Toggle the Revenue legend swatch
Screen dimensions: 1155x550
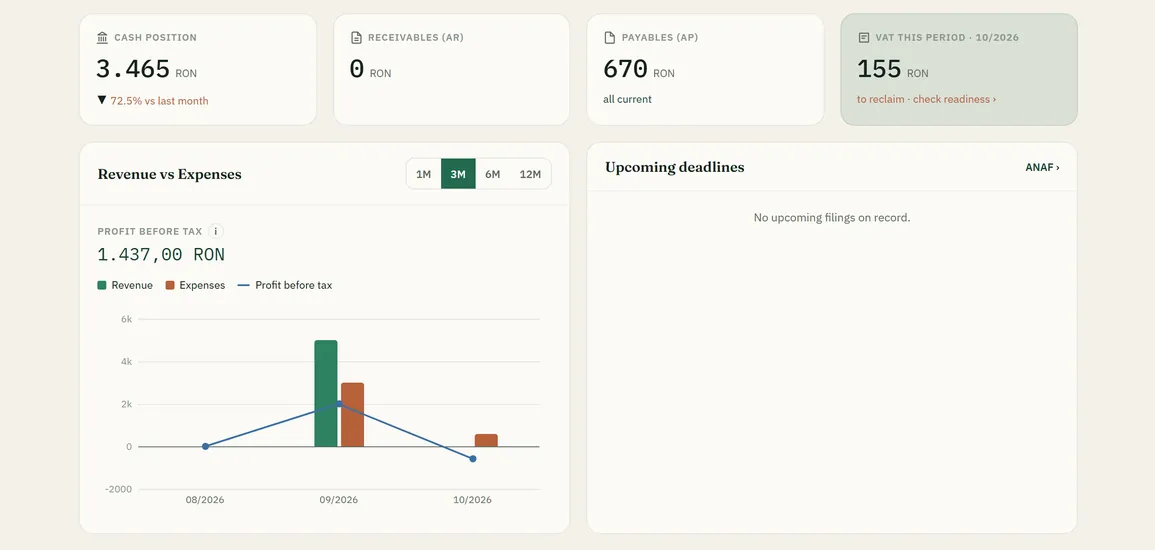pos(102,285)
